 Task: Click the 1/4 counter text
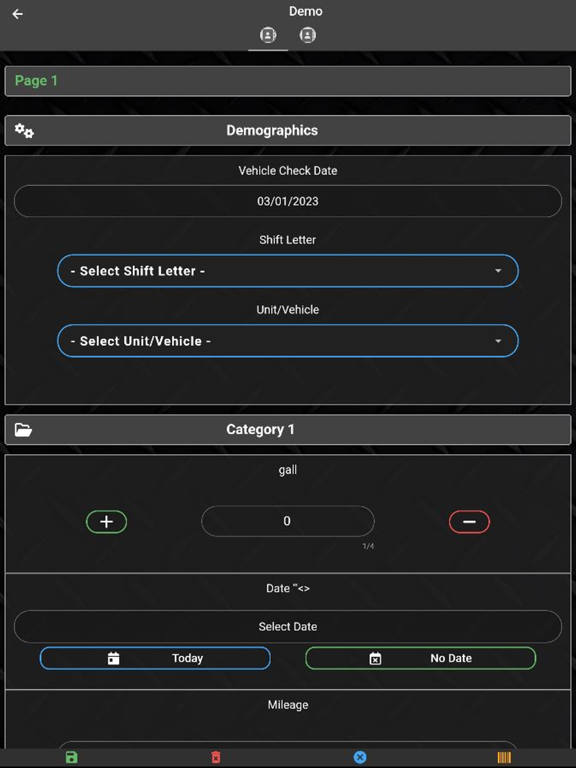pyautogui.click(x=368, y=546)
